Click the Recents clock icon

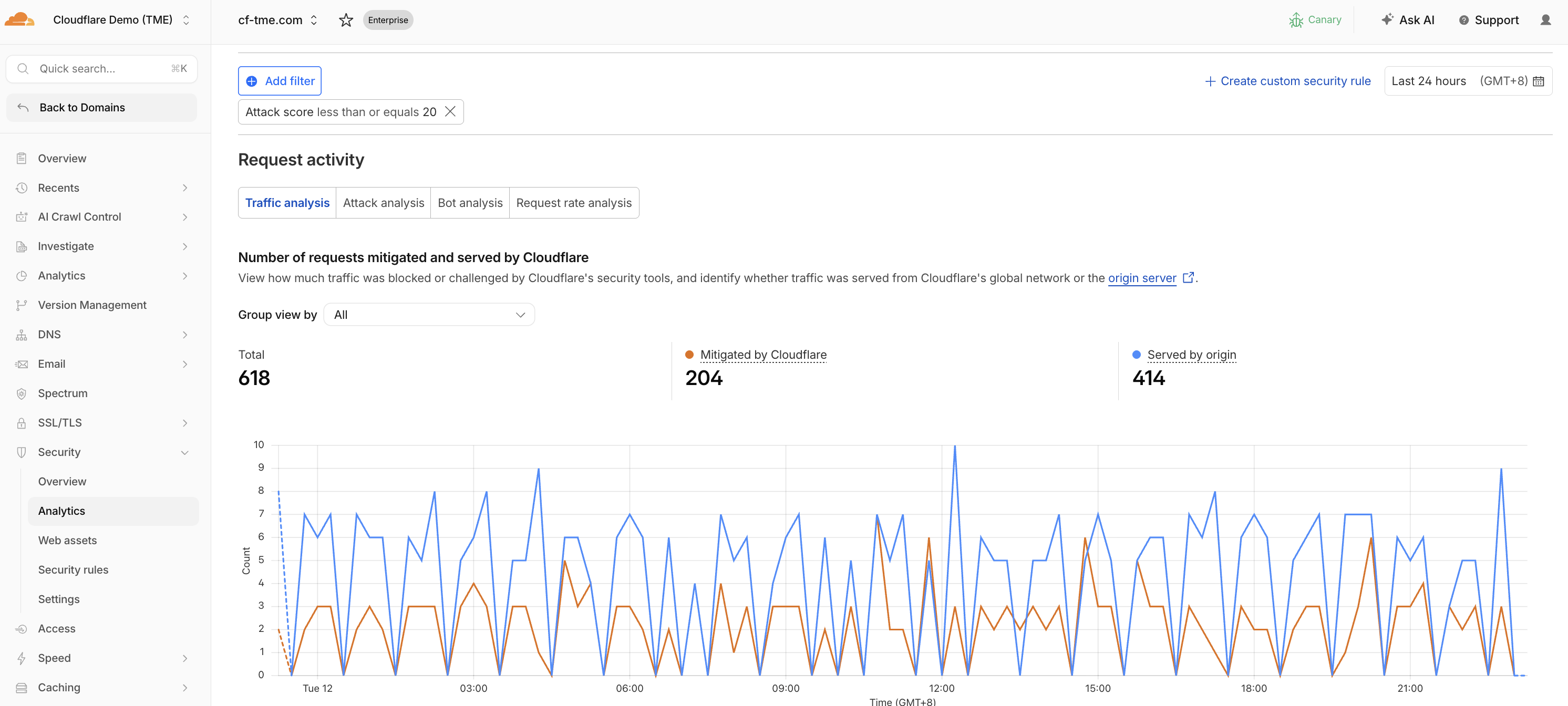click(22, 188)
